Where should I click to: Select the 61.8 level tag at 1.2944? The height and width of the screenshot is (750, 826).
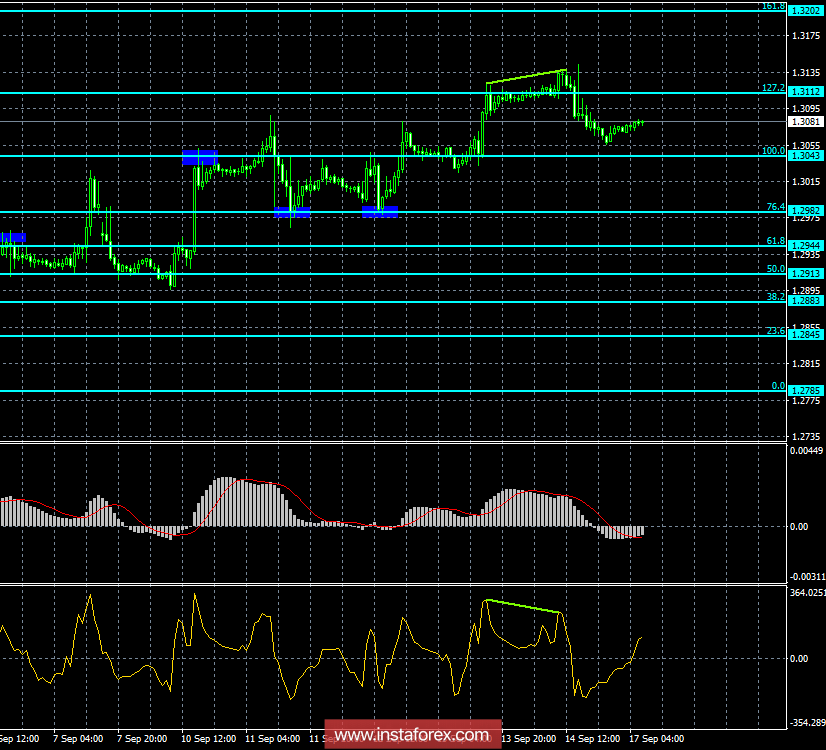point(806,244)
